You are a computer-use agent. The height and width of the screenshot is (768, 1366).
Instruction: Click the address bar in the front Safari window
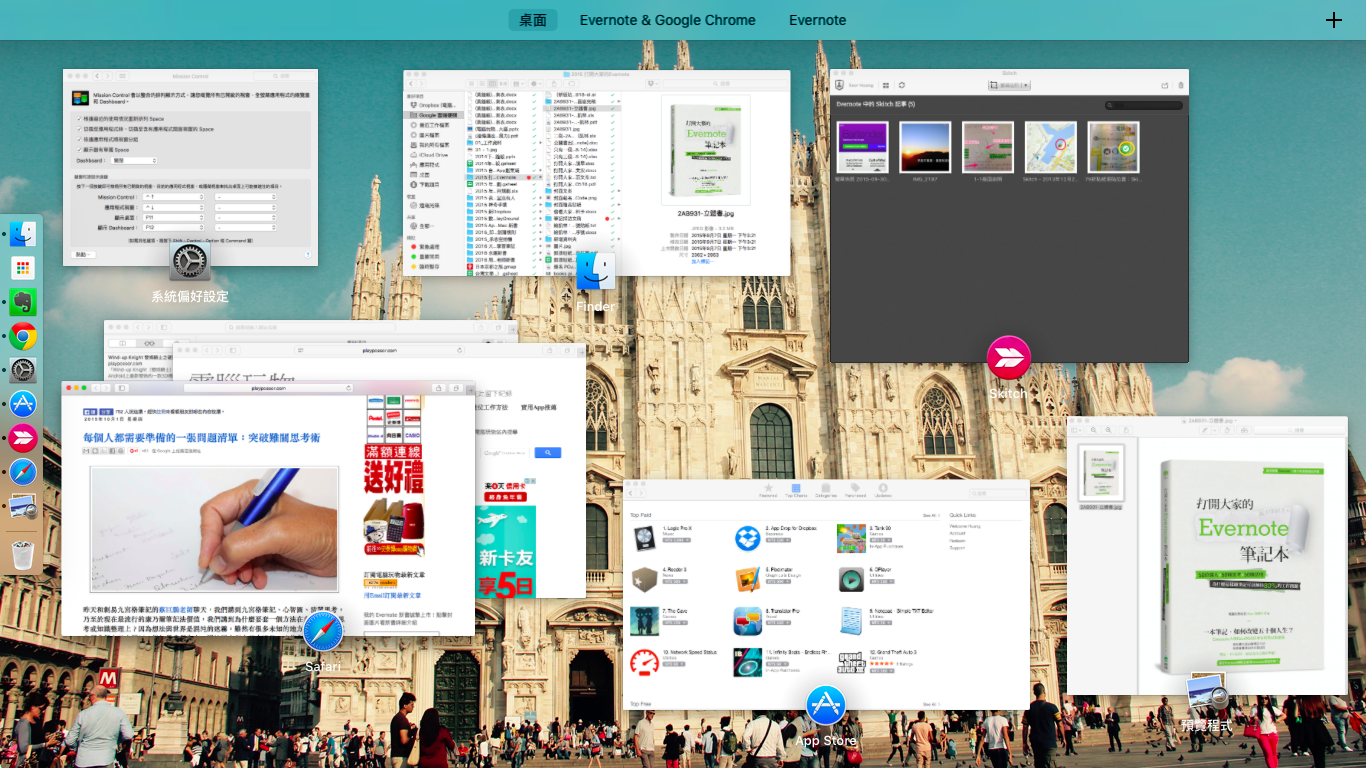268,388
